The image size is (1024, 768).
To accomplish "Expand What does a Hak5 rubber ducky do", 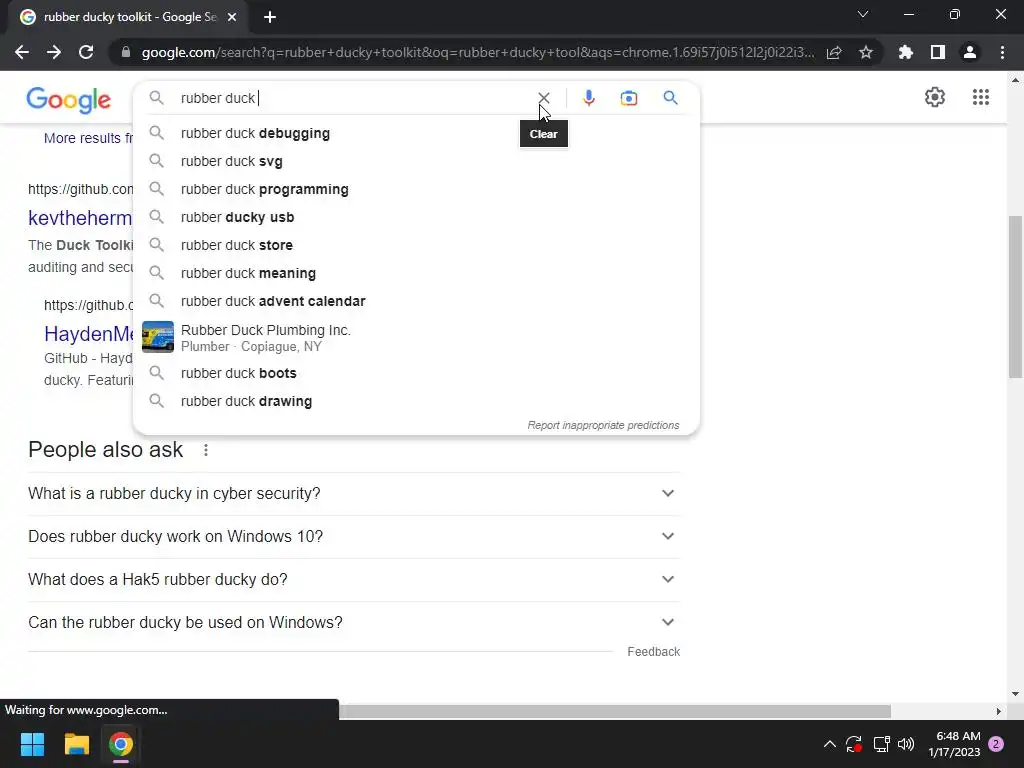I will pos(354,580).
